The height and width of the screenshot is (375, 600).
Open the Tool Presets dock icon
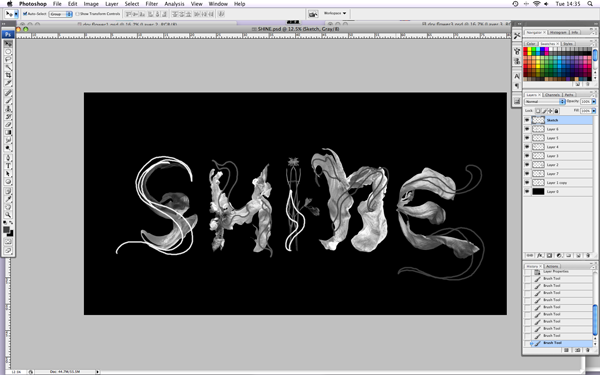point(517,36)
